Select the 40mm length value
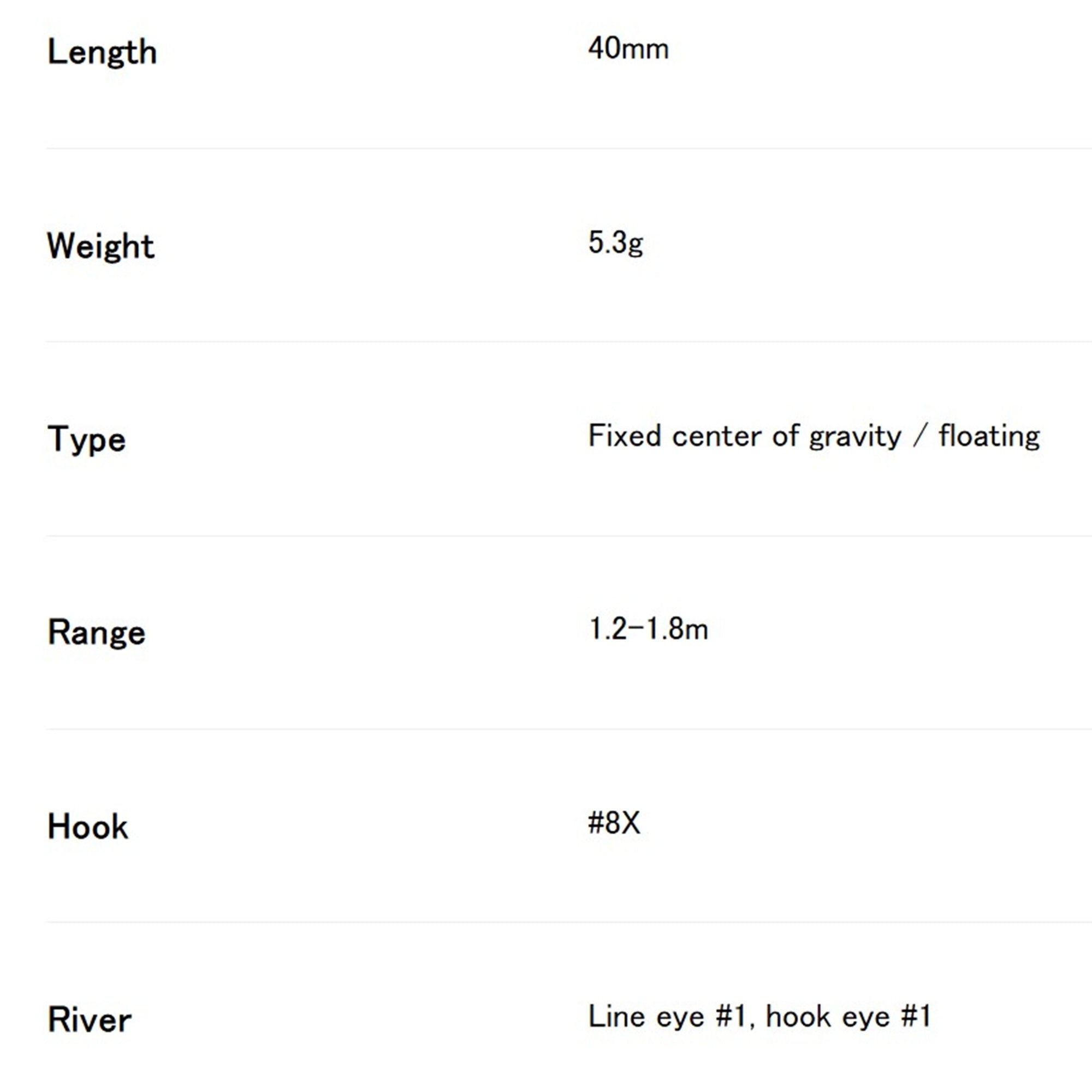The height and width of the screenshot is (1092, 1092). point(628,49)
